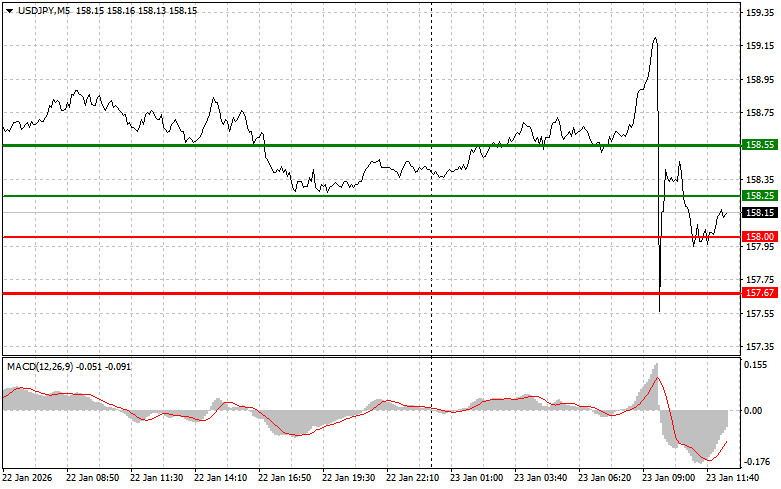Click the -0.176 MACD scale value

pos(755,462)
